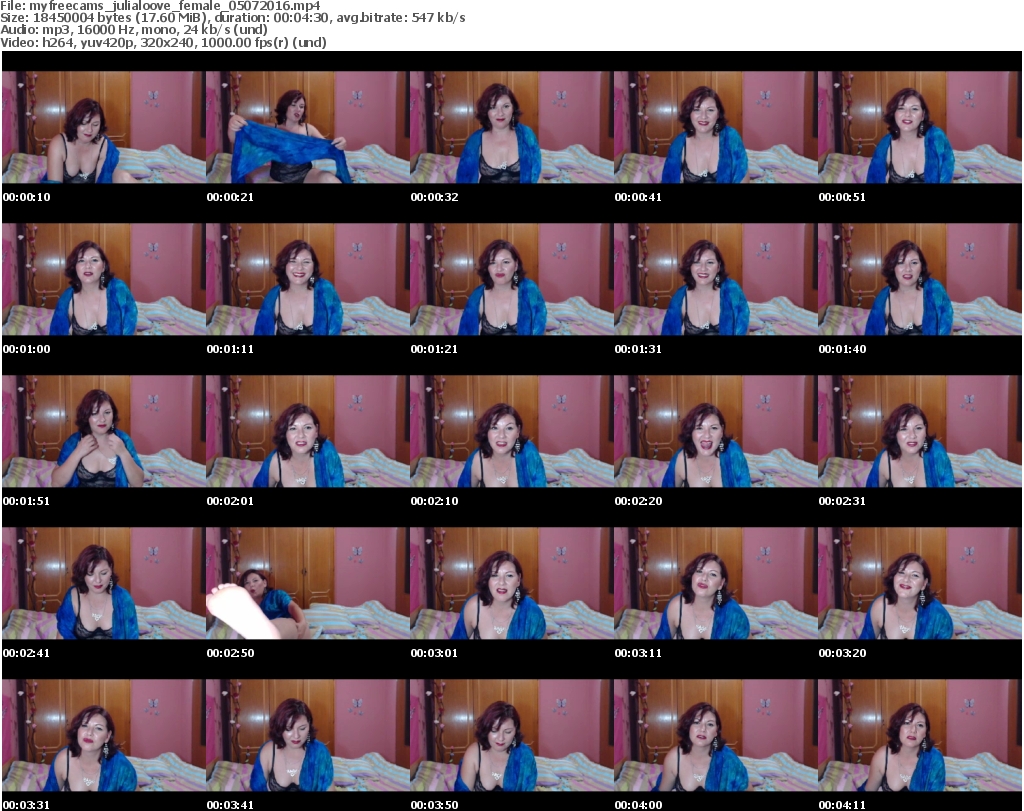
Task: Select the thumbnail timestamped 00:00:10
Action: 103,127
